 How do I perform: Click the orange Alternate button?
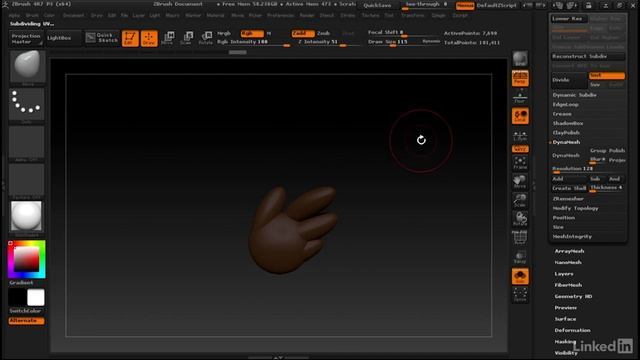tap(26, 321)
